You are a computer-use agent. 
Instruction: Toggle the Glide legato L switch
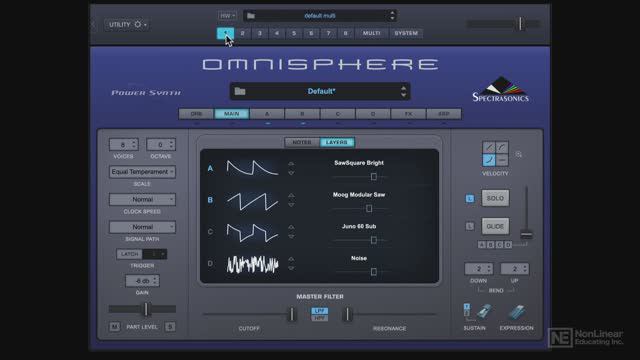[470, 226]
